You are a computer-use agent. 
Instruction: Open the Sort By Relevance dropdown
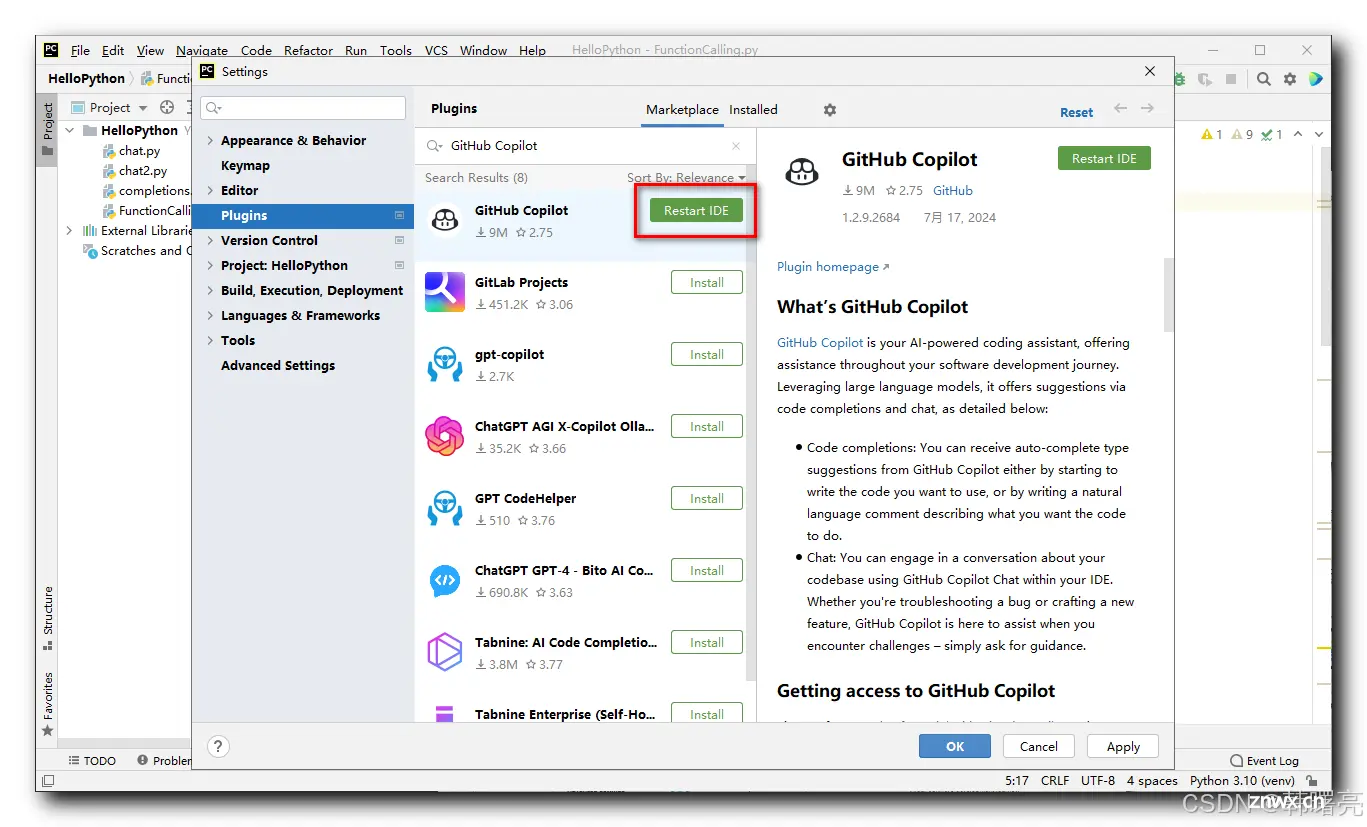click(686, 178)
